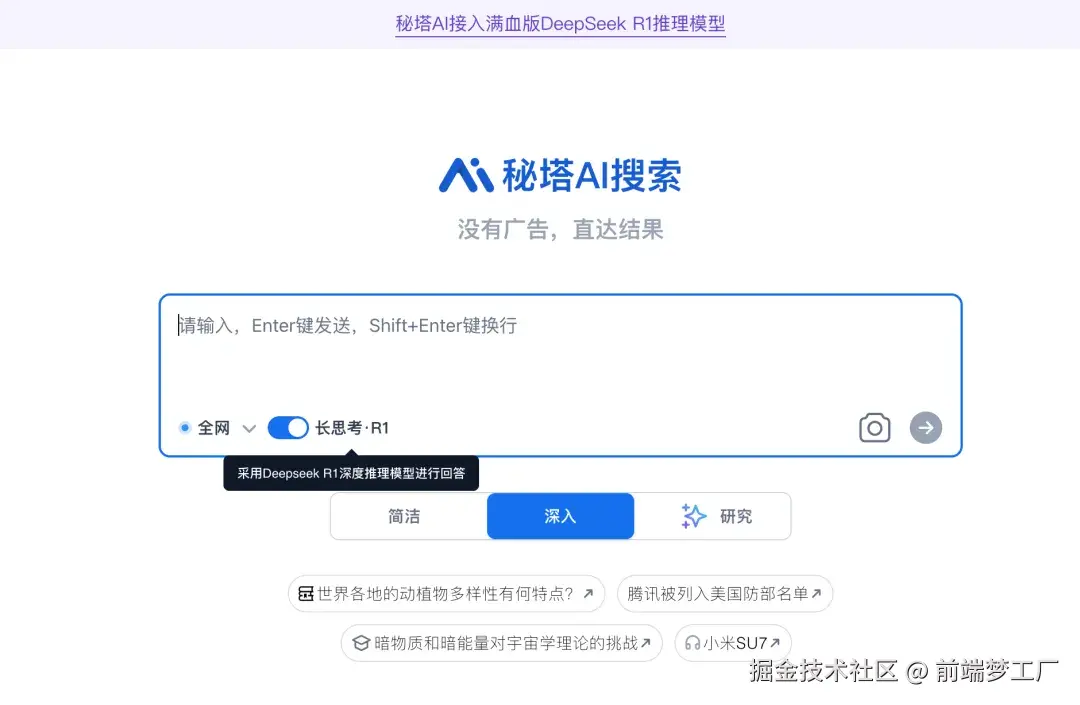The height and width of the screenshot is (705, 1080).
Task: Click the 世界各地的动植物多样性 suggestion
Action: point(450,593)
